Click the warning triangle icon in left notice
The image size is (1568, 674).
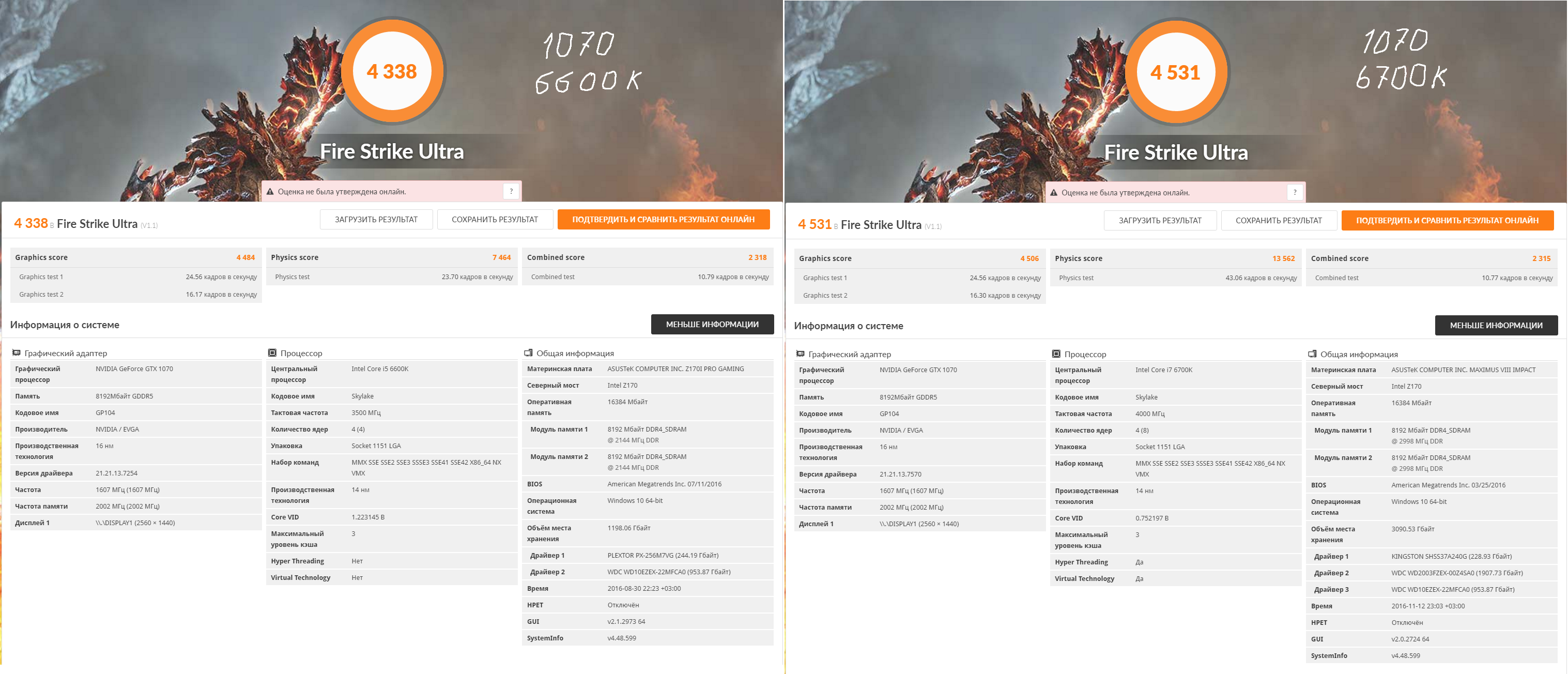pos(270,192)
